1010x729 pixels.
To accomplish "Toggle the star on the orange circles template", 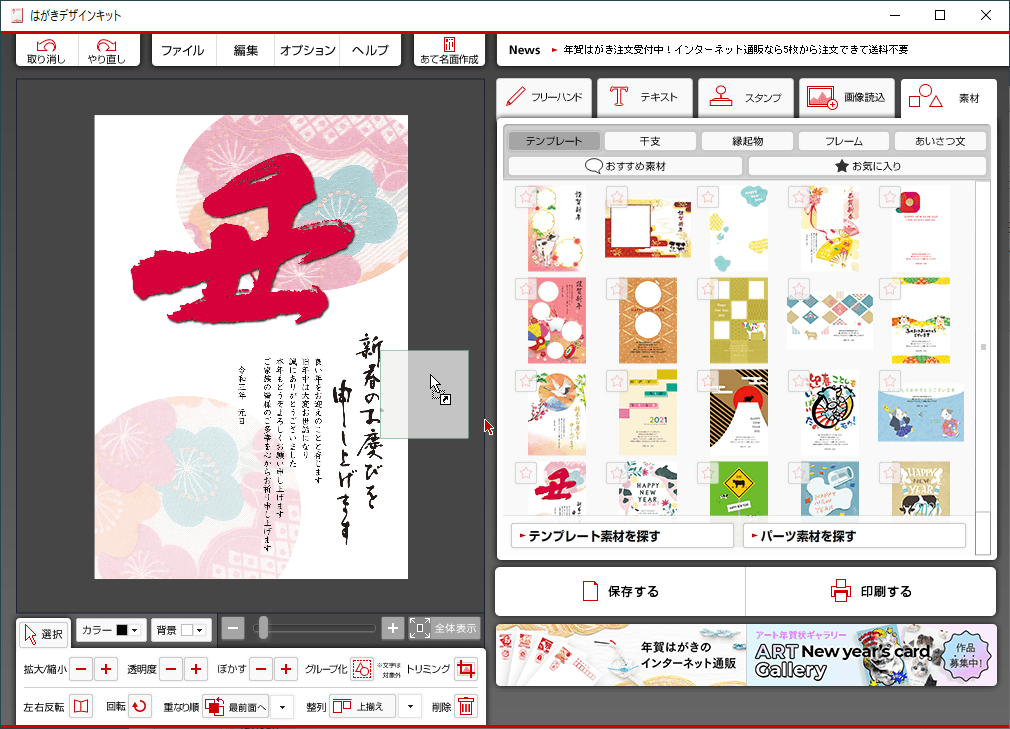I will [x=617, y=289].
